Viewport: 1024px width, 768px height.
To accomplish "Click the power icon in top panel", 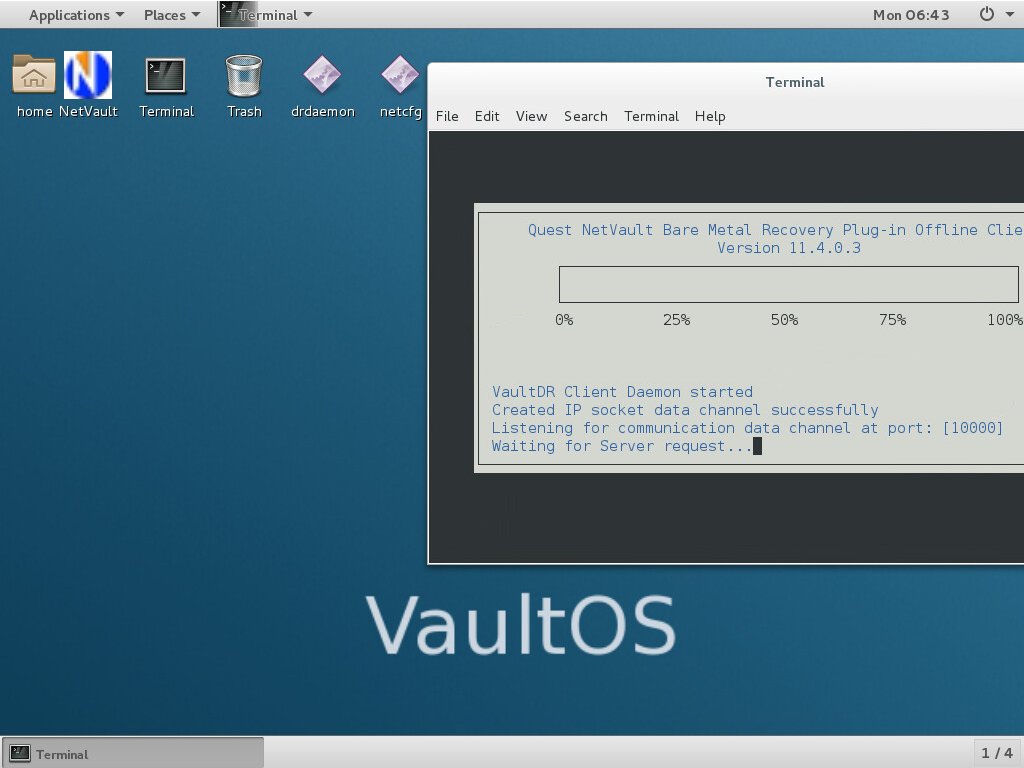I will click(986, 14).
